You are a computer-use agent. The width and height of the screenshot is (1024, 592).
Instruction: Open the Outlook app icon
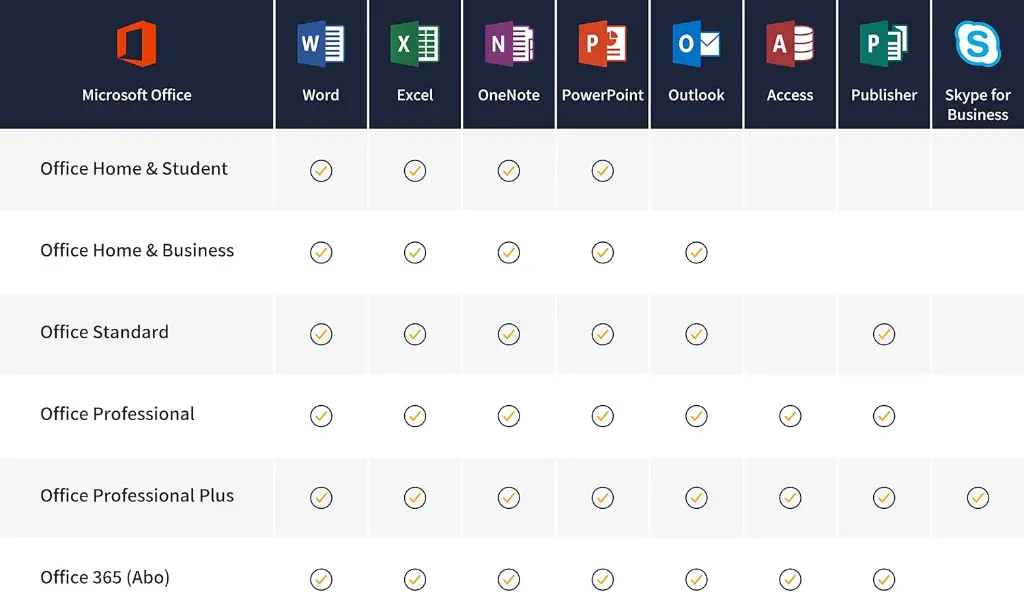tap(696, 45)
